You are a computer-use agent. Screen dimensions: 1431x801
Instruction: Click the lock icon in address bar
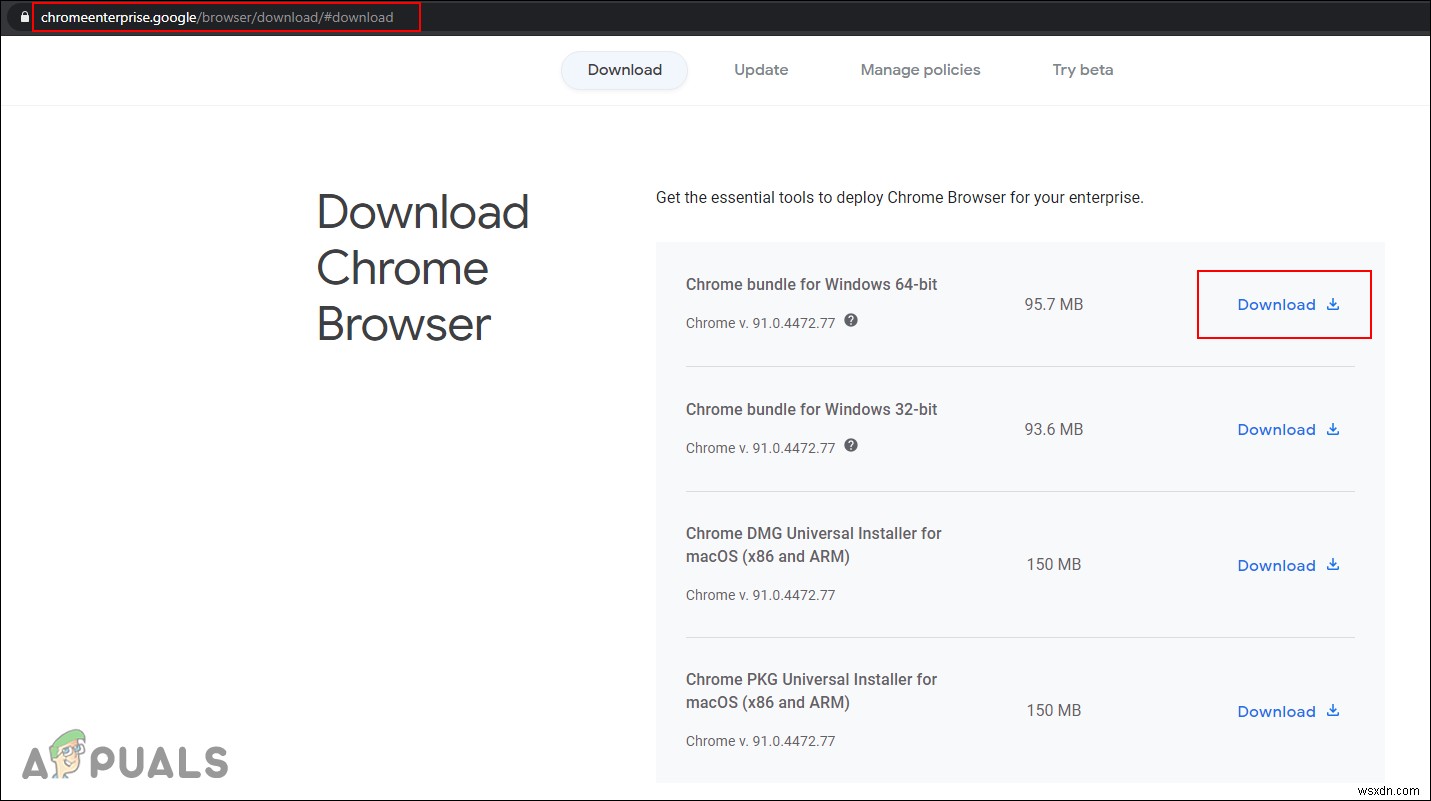25,17
